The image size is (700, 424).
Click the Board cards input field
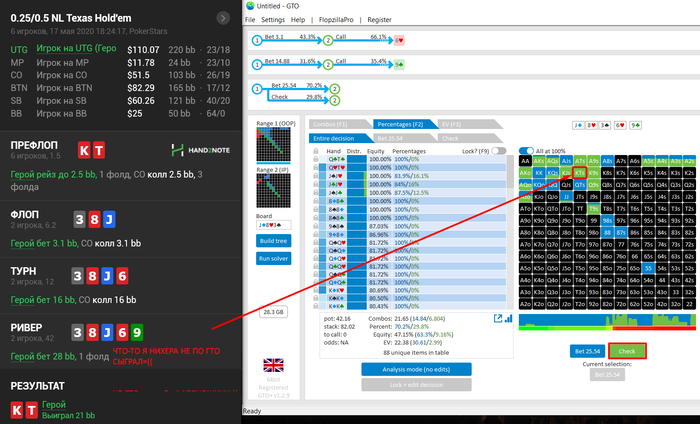pyautogui.click(x=273, y=225)
